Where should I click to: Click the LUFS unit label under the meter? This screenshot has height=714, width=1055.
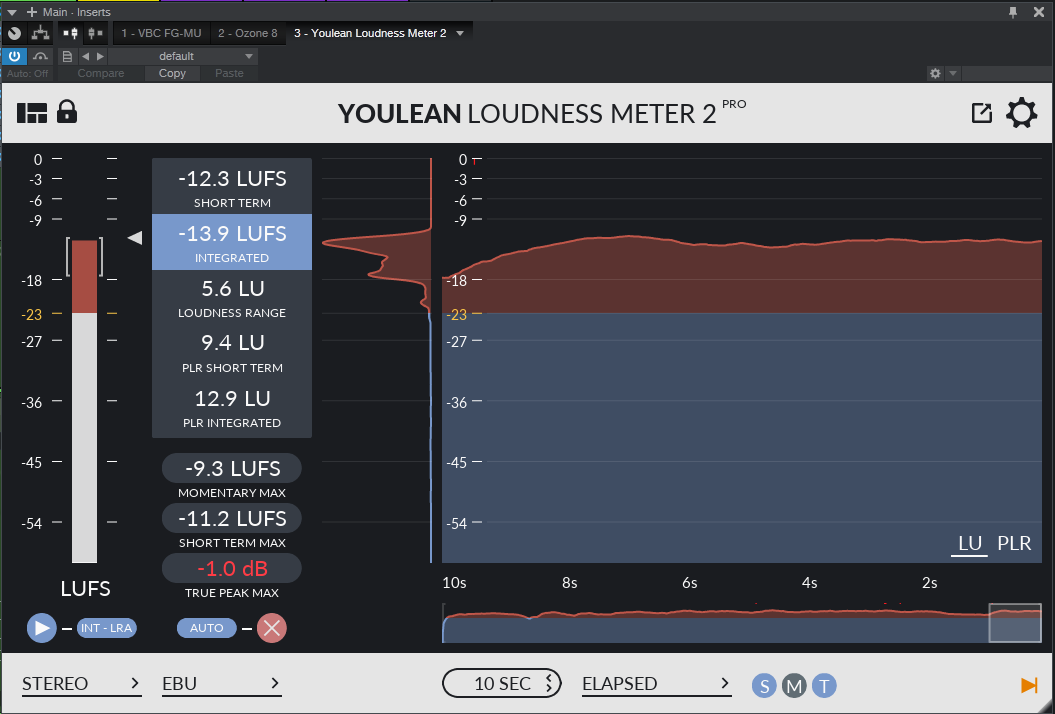tap(85, 589)
